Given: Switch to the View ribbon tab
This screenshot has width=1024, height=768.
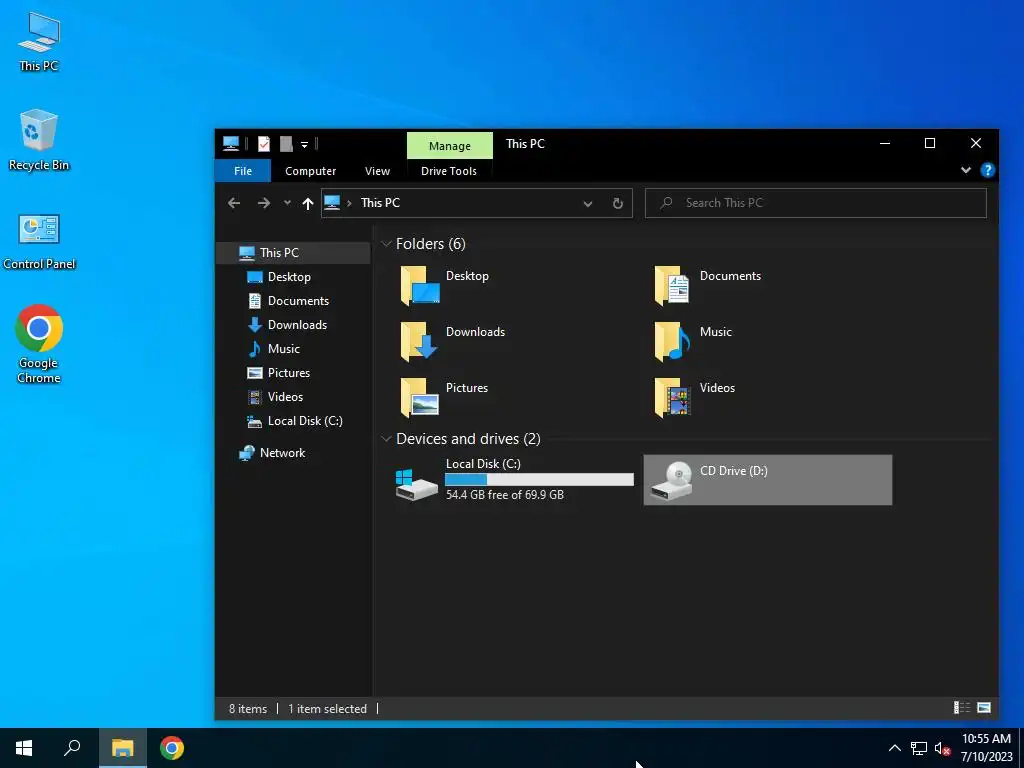Looking at the screenshot, I should tap(377, 171).
